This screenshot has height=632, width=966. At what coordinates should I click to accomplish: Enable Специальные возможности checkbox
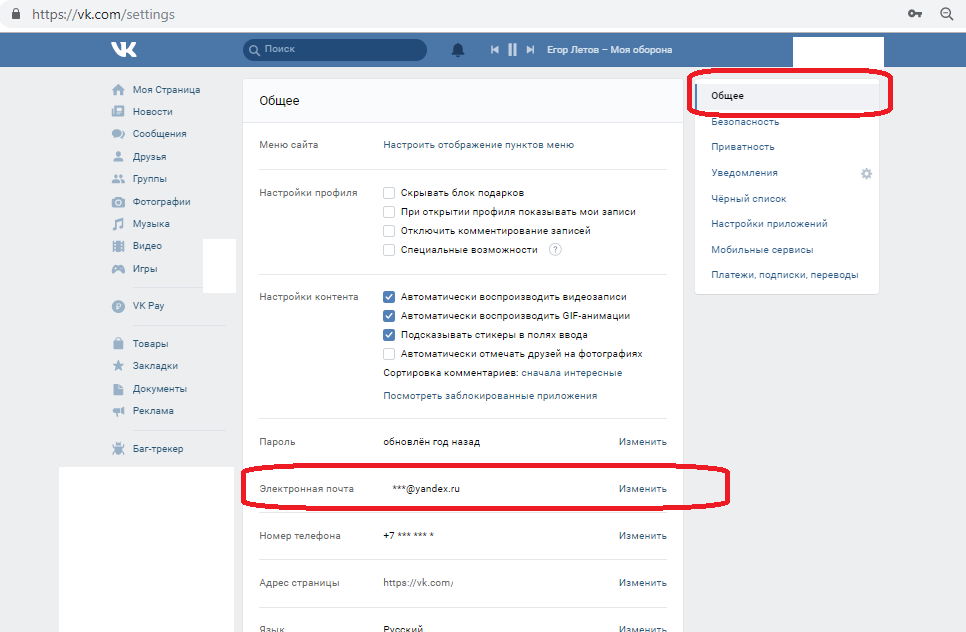tap(389, 249)
